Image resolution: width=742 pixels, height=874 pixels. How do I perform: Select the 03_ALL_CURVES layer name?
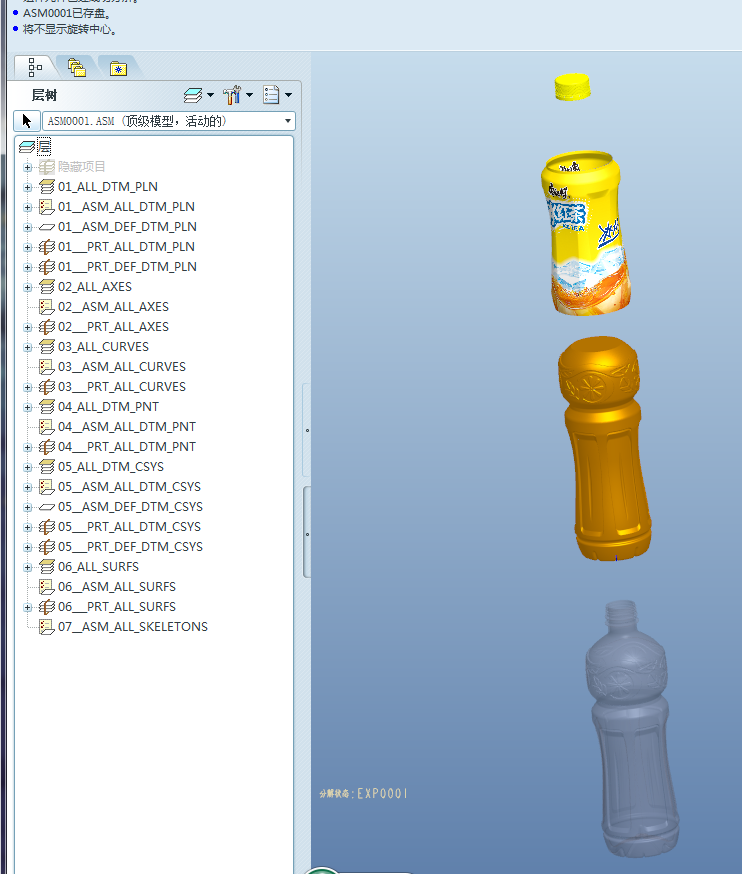click(103, 347)
